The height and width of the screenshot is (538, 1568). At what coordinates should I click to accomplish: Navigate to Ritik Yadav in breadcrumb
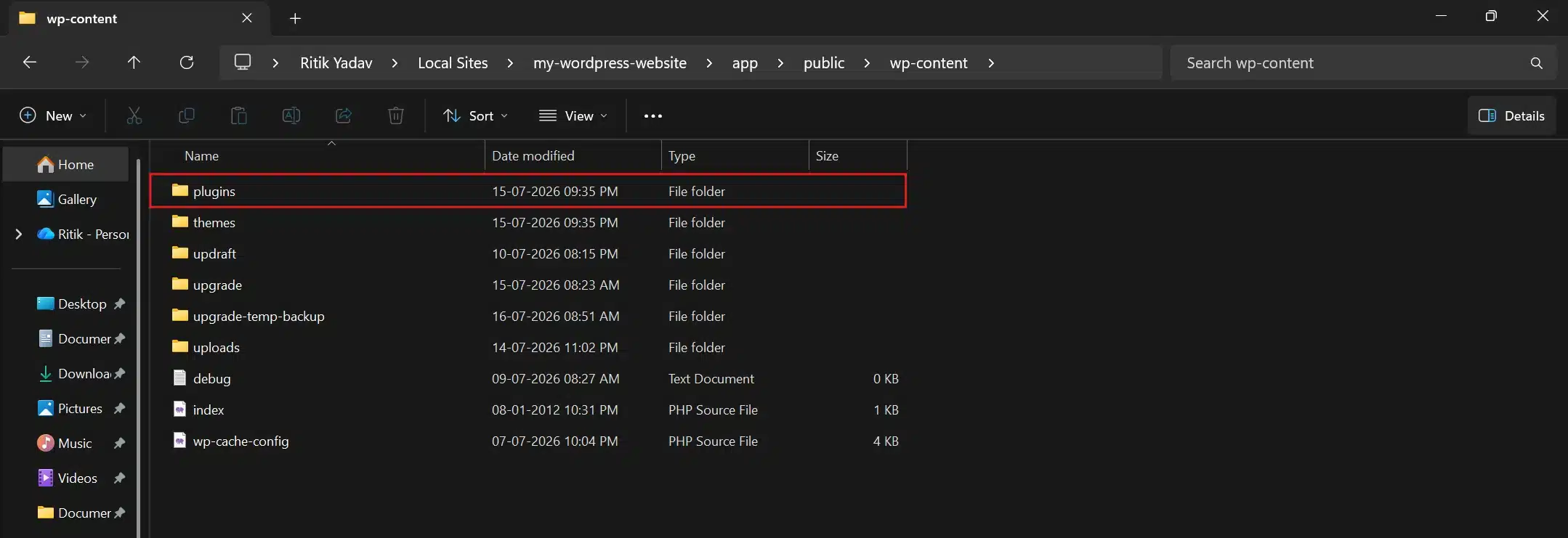point(336,63)
